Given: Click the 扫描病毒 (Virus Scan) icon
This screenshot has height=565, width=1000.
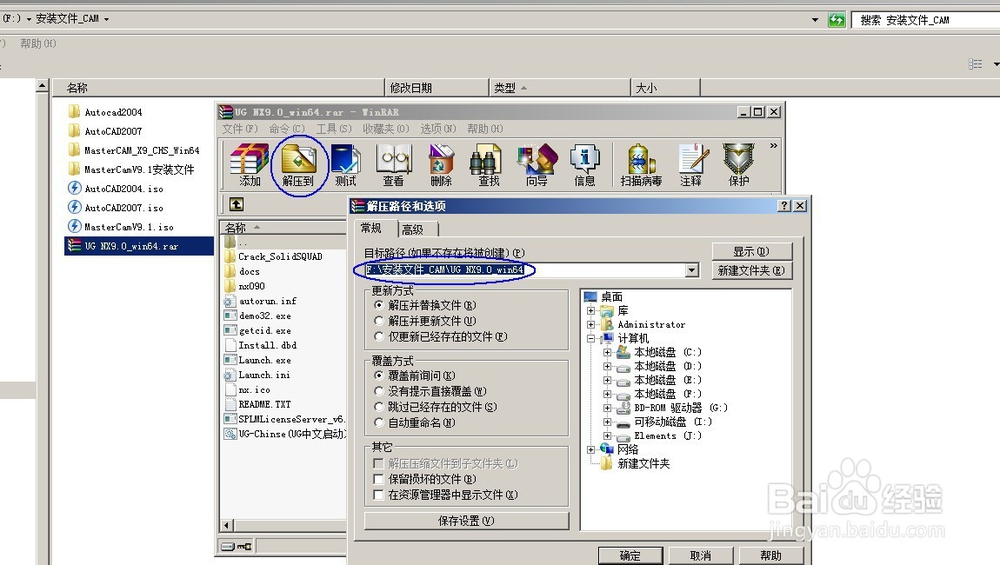Looking at the screenshot, I should (x=641, y=165).
